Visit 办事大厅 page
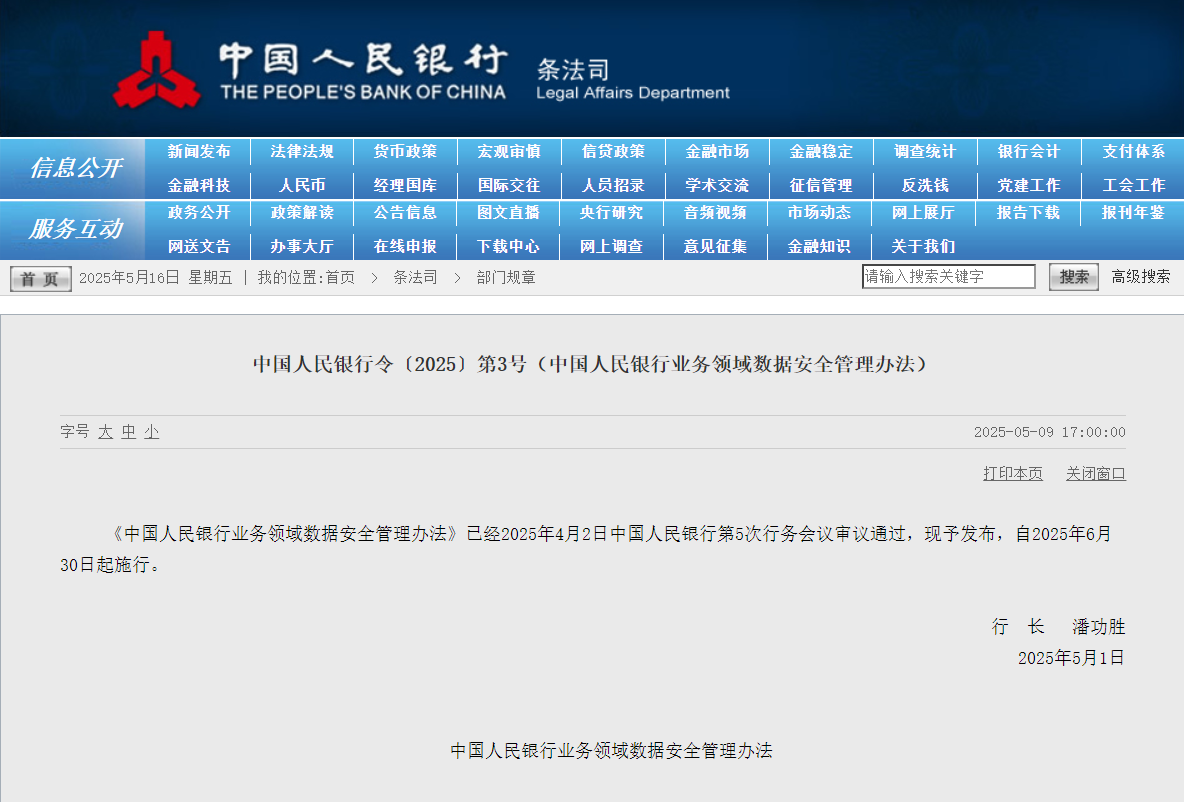 coord(302,247)
